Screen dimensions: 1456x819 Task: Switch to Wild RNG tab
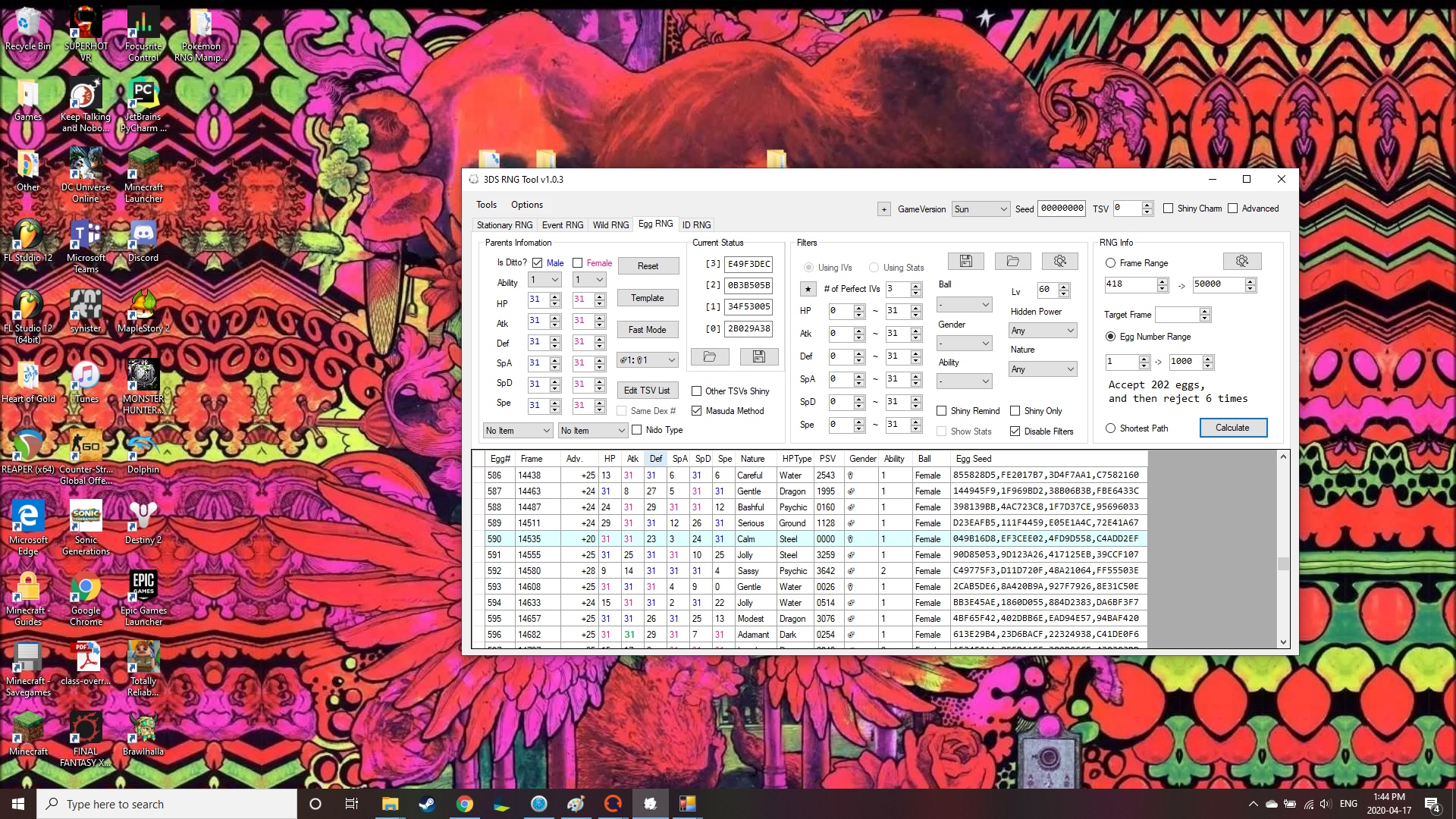click(610, 225)
